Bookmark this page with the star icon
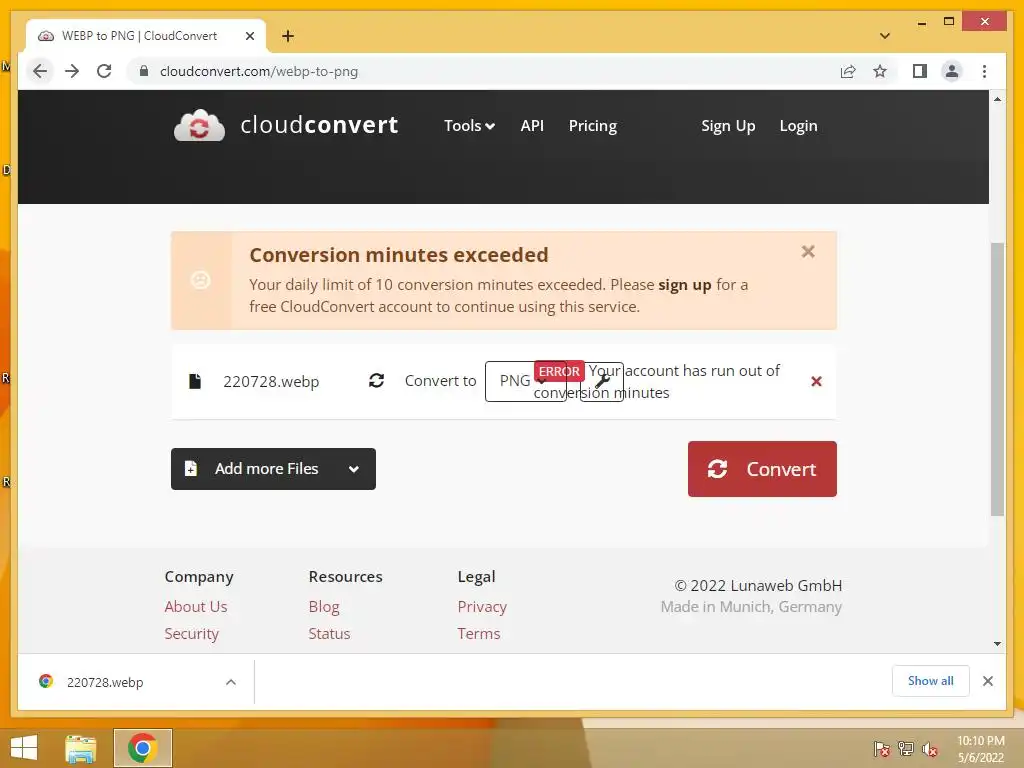Viewport: 1024px width, 768px height. 880,71
